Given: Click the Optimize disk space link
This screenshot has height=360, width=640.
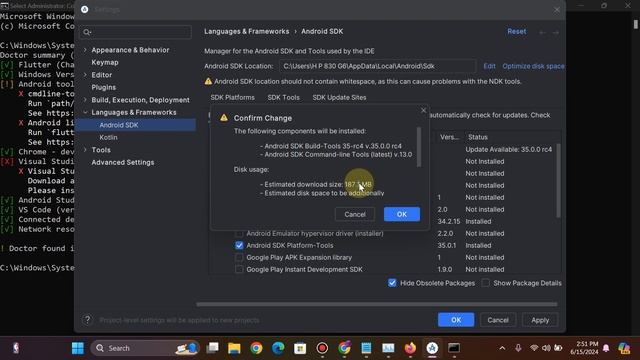Looking at the screenshot, I should [533, 66].
